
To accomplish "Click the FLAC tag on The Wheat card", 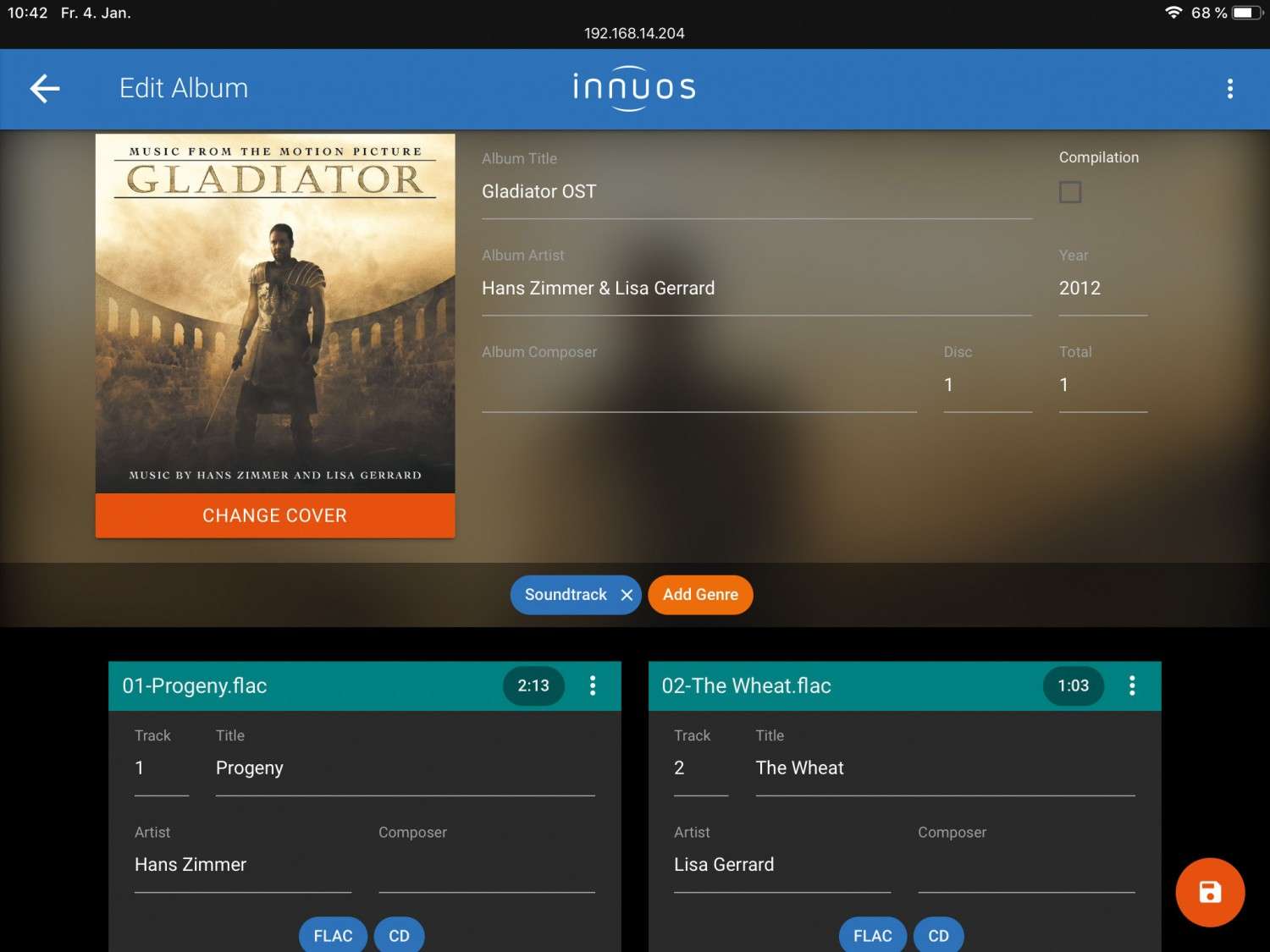I will coord(873,935).
